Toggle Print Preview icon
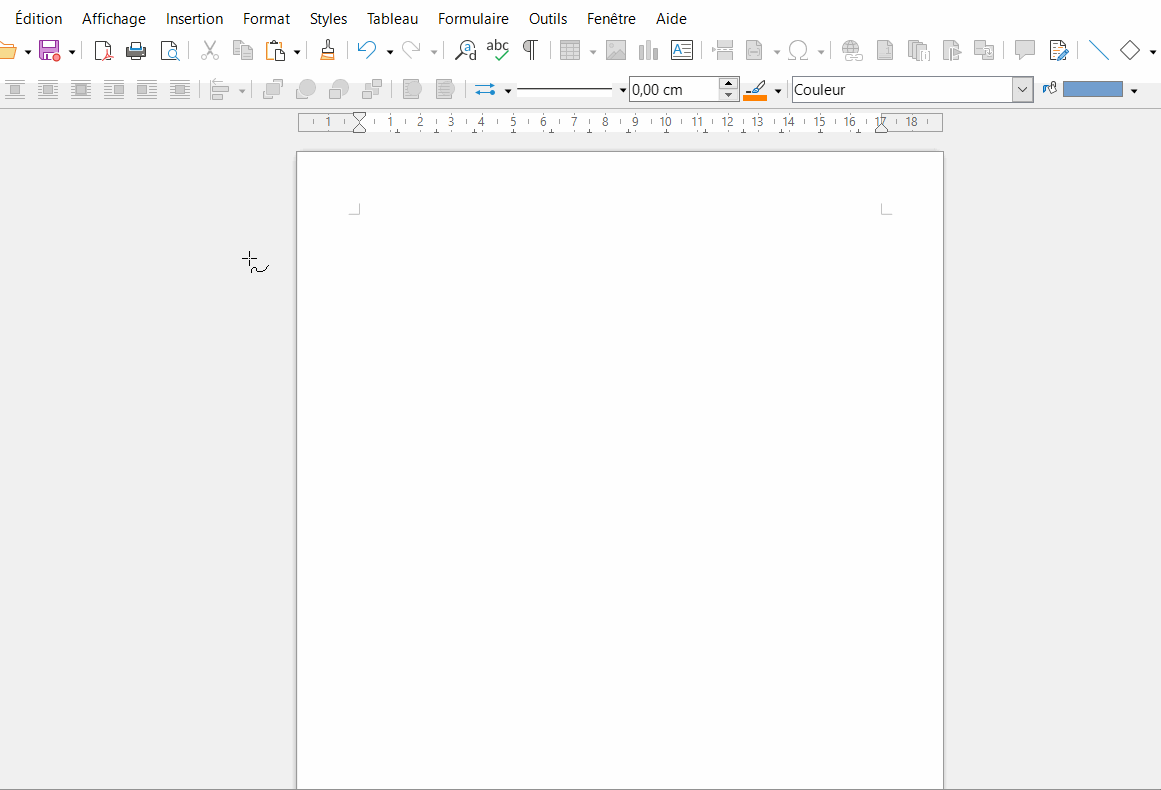The width and height of the screenshot is (1161, 790). (x=170, y=50)
